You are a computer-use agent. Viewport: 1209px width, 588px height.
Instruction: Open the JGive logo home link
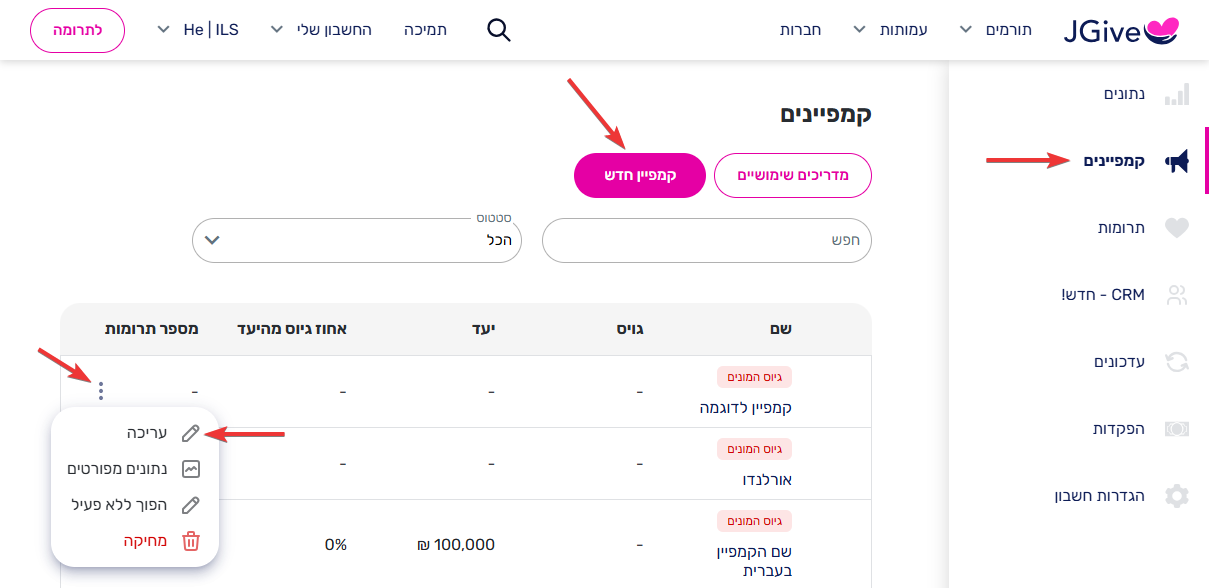click(x=1121, y=30)
